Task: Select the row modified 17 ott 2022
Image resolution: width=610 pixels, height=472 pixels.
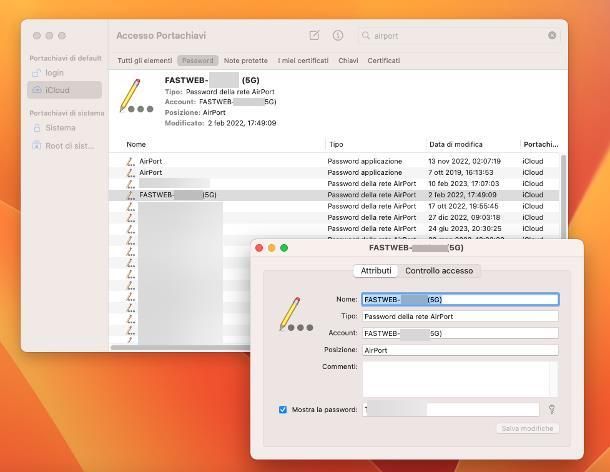Action: click(x=334, y=206)
